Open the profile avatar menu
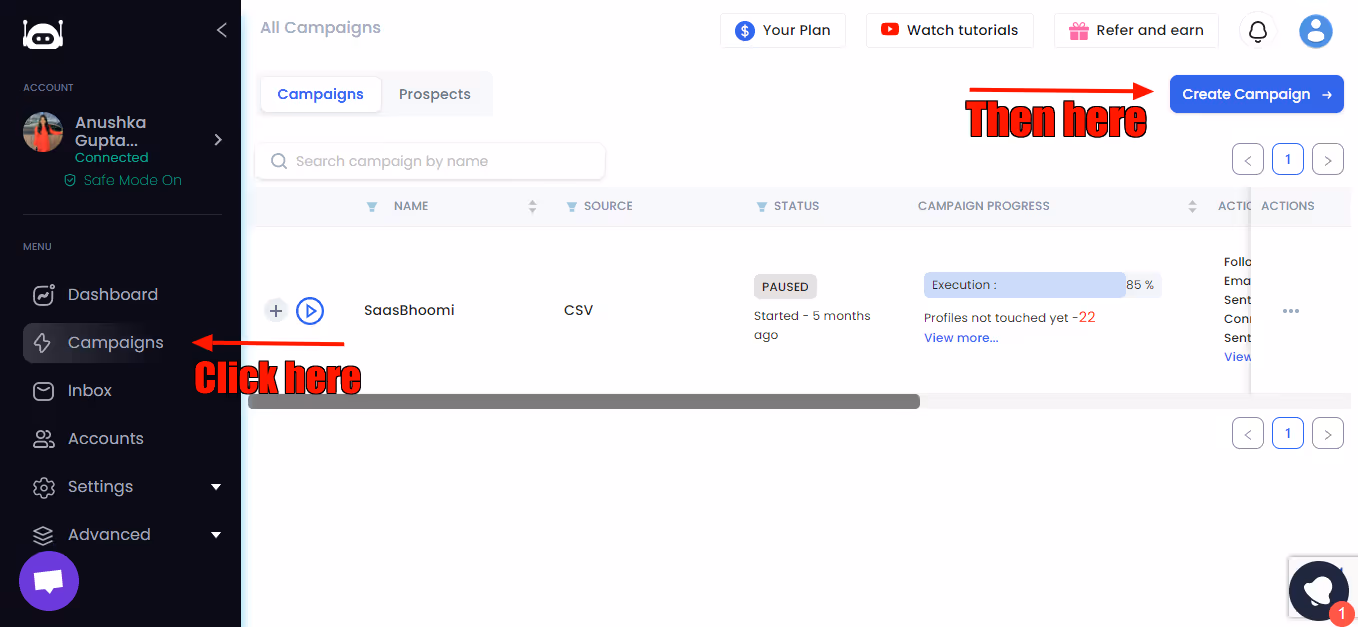The width and height of the screenshot is (1358, 627). coord(1315,31)
